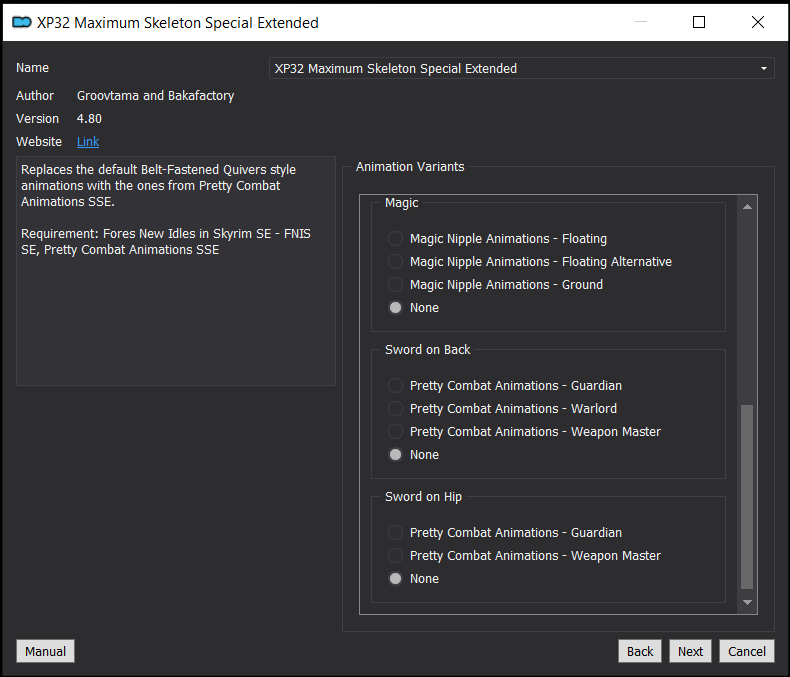Click the mod description text box

[176, 271]
